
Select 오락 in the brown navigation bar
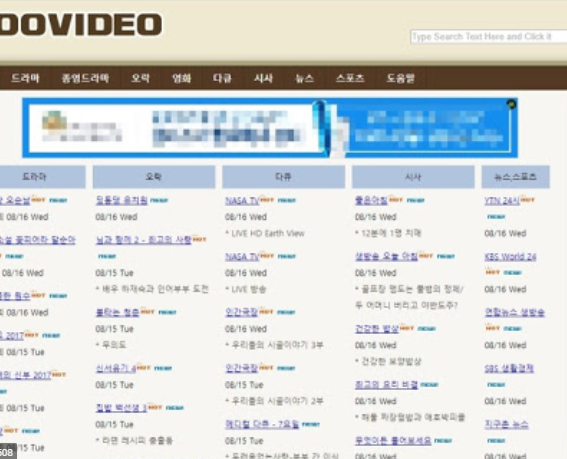140,78
